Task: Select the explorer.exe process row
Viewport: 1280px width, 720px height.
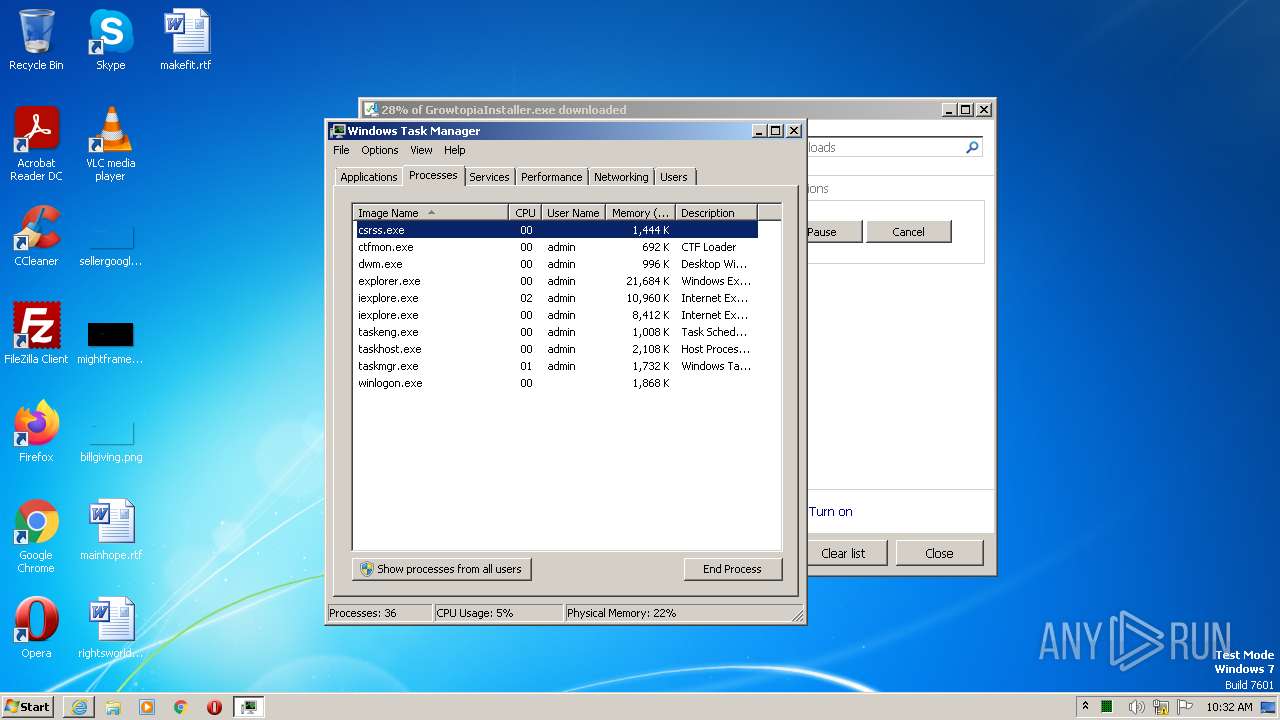Action: [x=555, y=281]
